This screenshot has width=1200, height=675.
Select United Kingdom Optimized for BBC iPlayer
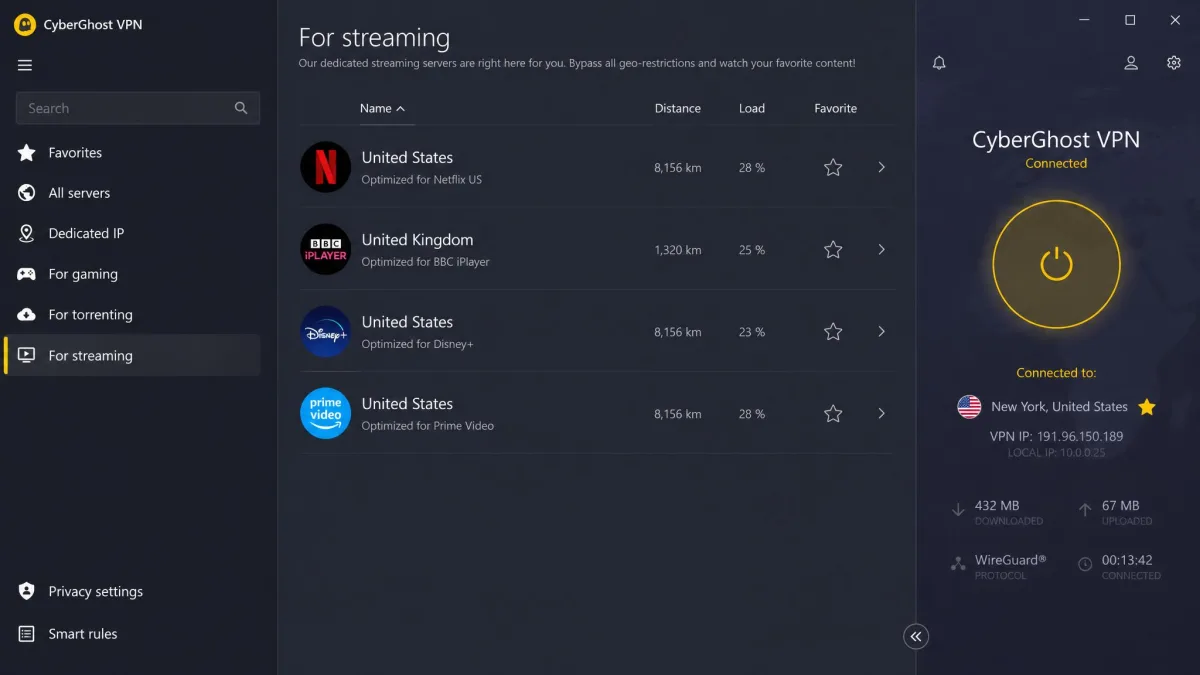point(596,250)
